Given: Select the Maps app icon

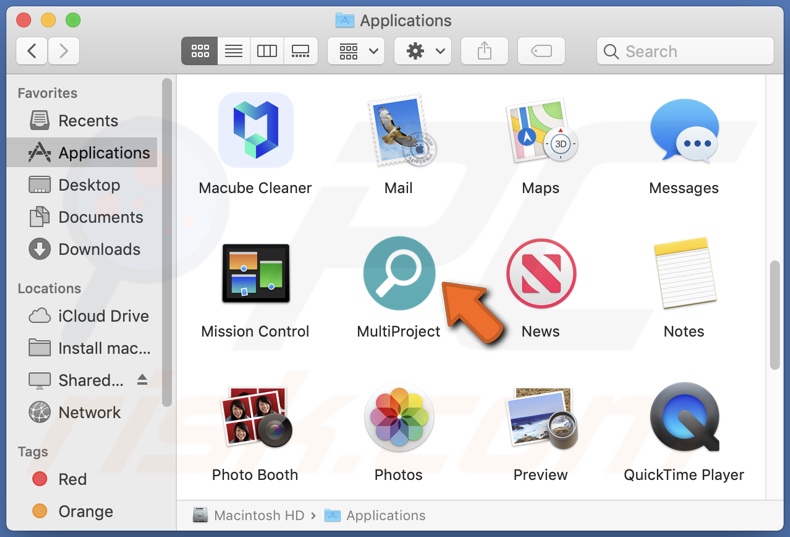Looking at the screenshot, I should pyautogui.click(x=542, y=130).
